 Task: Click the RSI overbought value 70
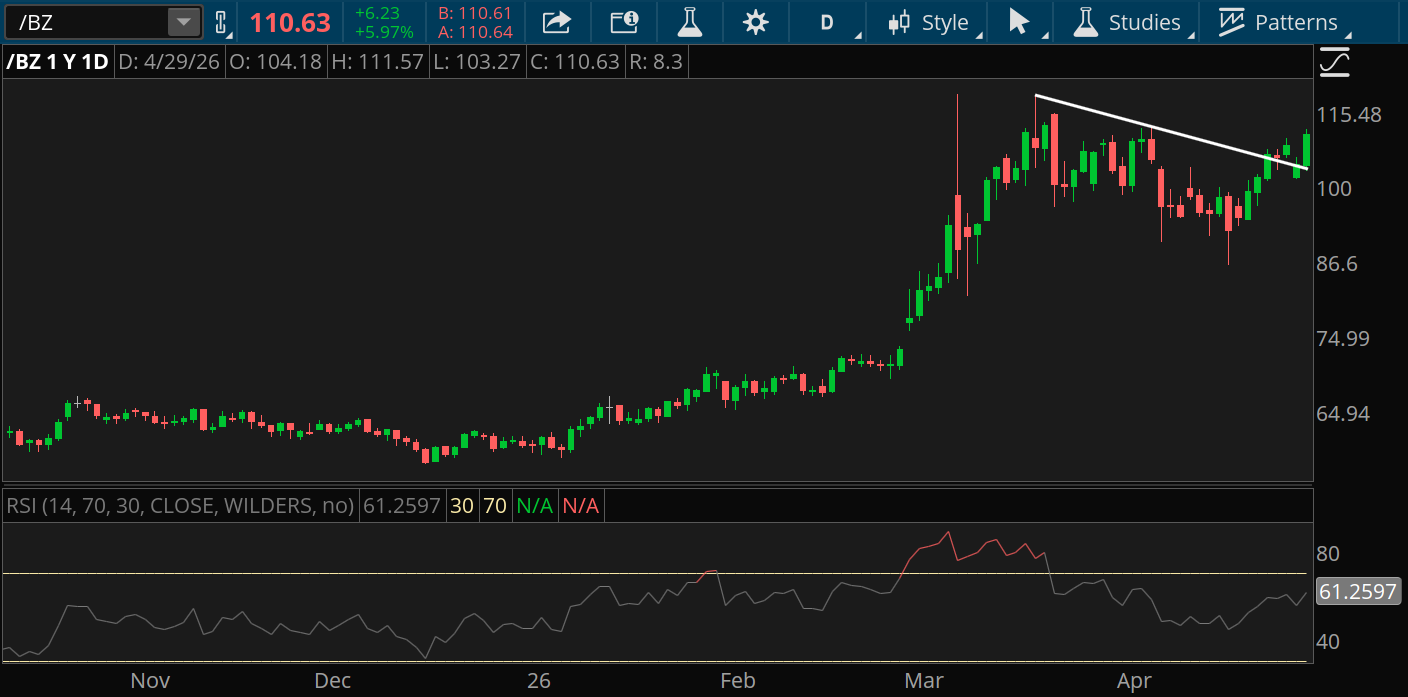tap(494, 506)
